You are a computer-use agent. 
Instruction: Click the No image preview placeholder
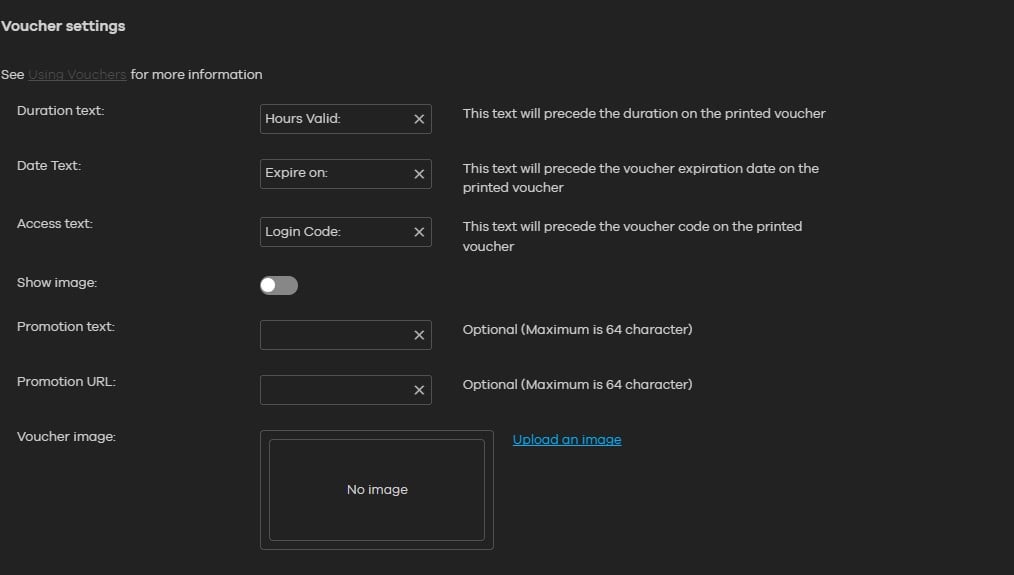coord(377,490)
